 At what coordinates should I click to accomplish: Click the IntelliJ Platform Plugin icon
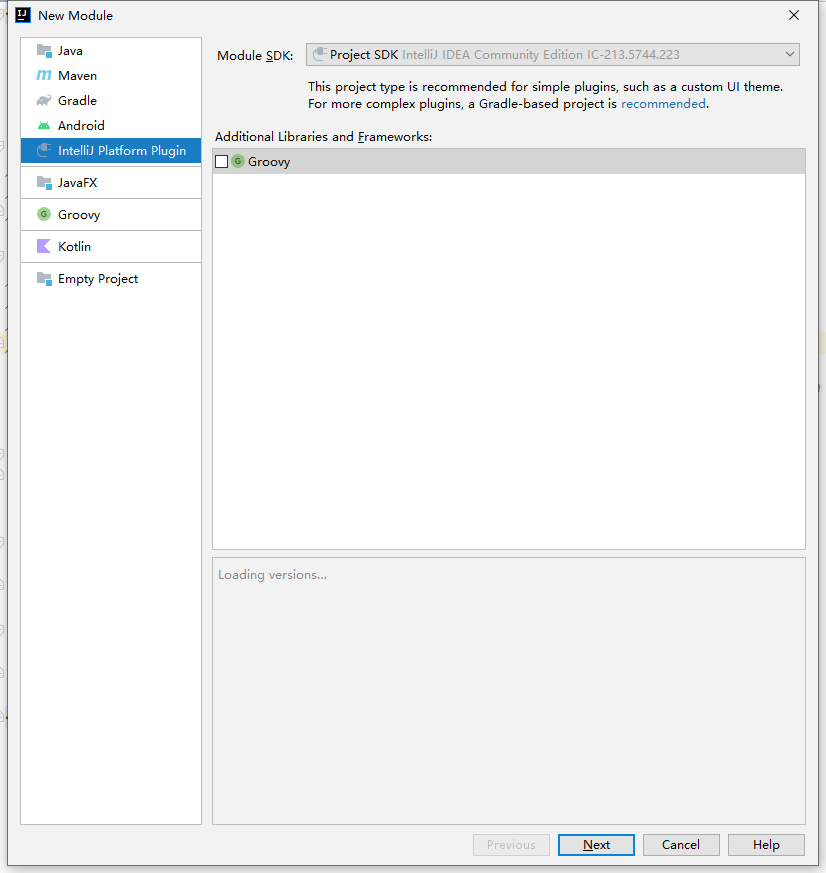point(44,150)
